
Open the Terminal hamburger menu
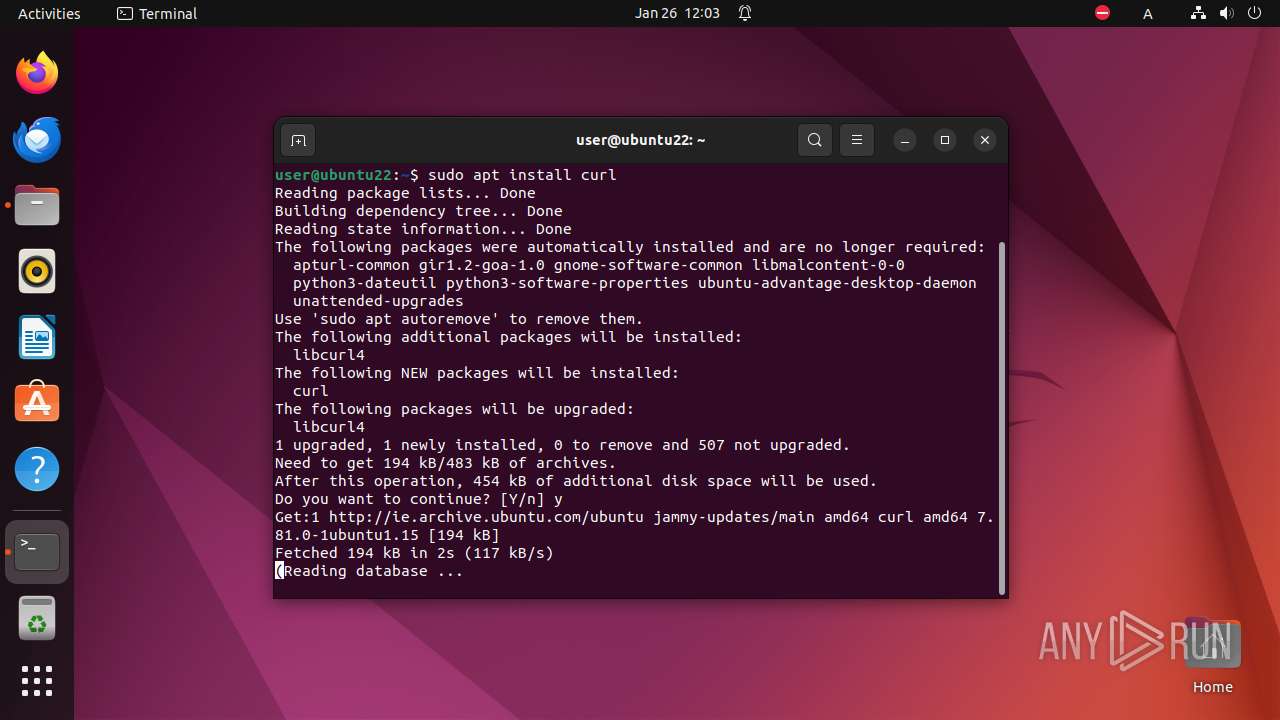pos(857,140)
